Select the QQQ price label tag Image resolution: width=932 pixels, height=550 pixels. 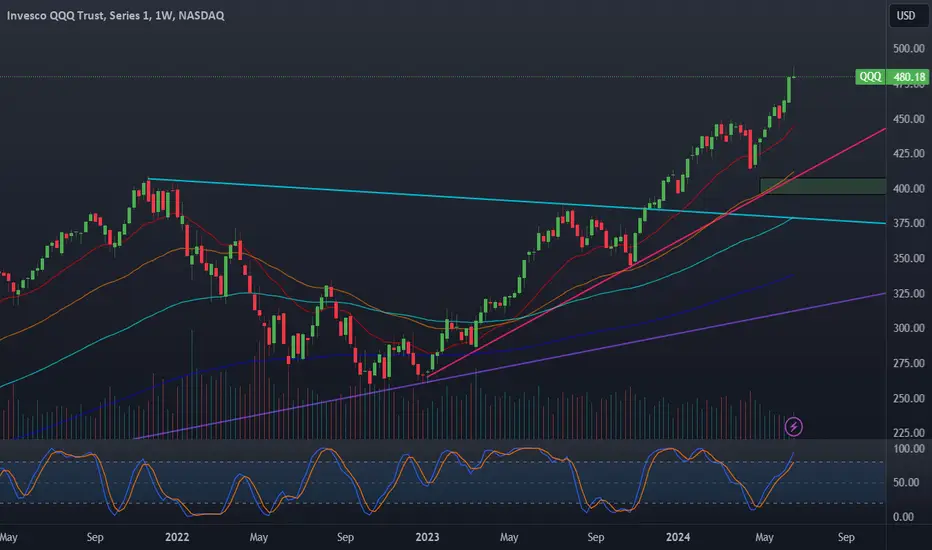click(870, 77)
